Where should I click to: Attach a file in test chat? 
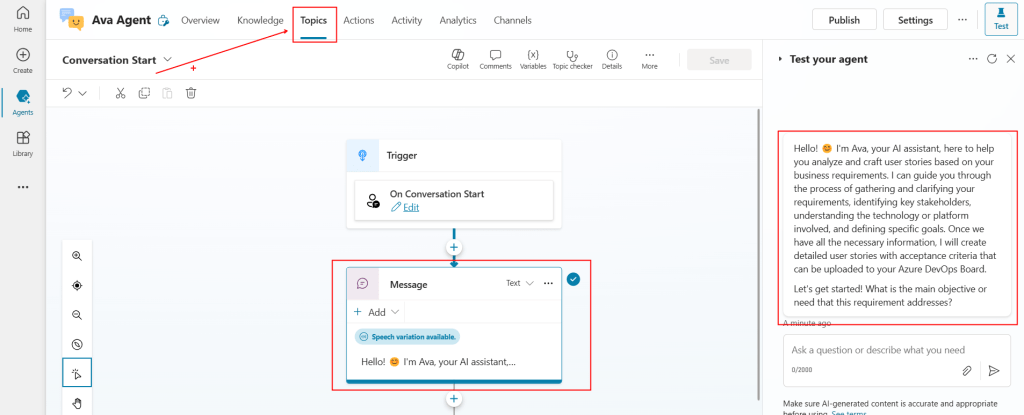pos(967,370)
